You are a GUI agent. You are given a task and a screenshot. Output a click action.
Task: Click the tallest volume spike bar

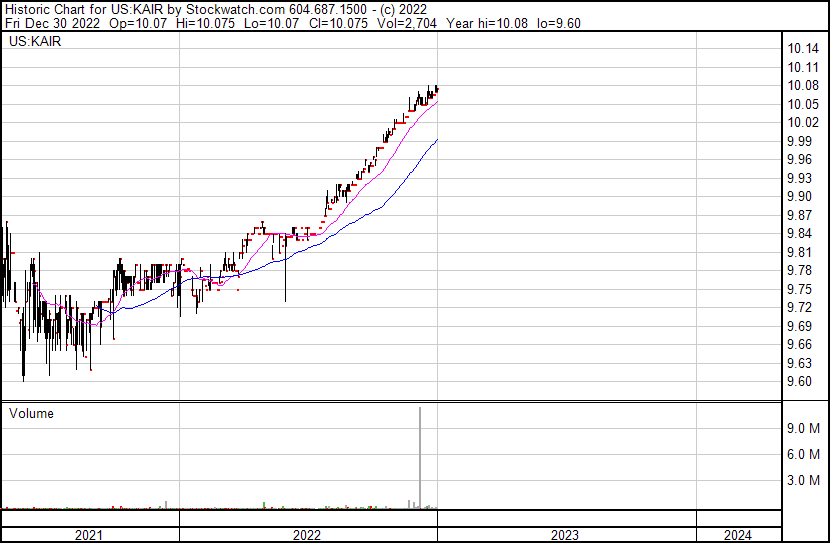tap(420, 460)
